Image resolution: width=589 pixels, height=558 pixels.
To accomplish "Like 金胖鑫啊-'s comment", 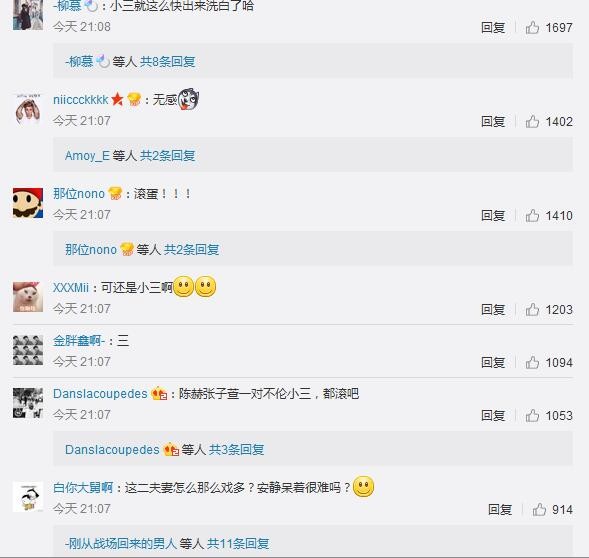I will tap(532, 363).
